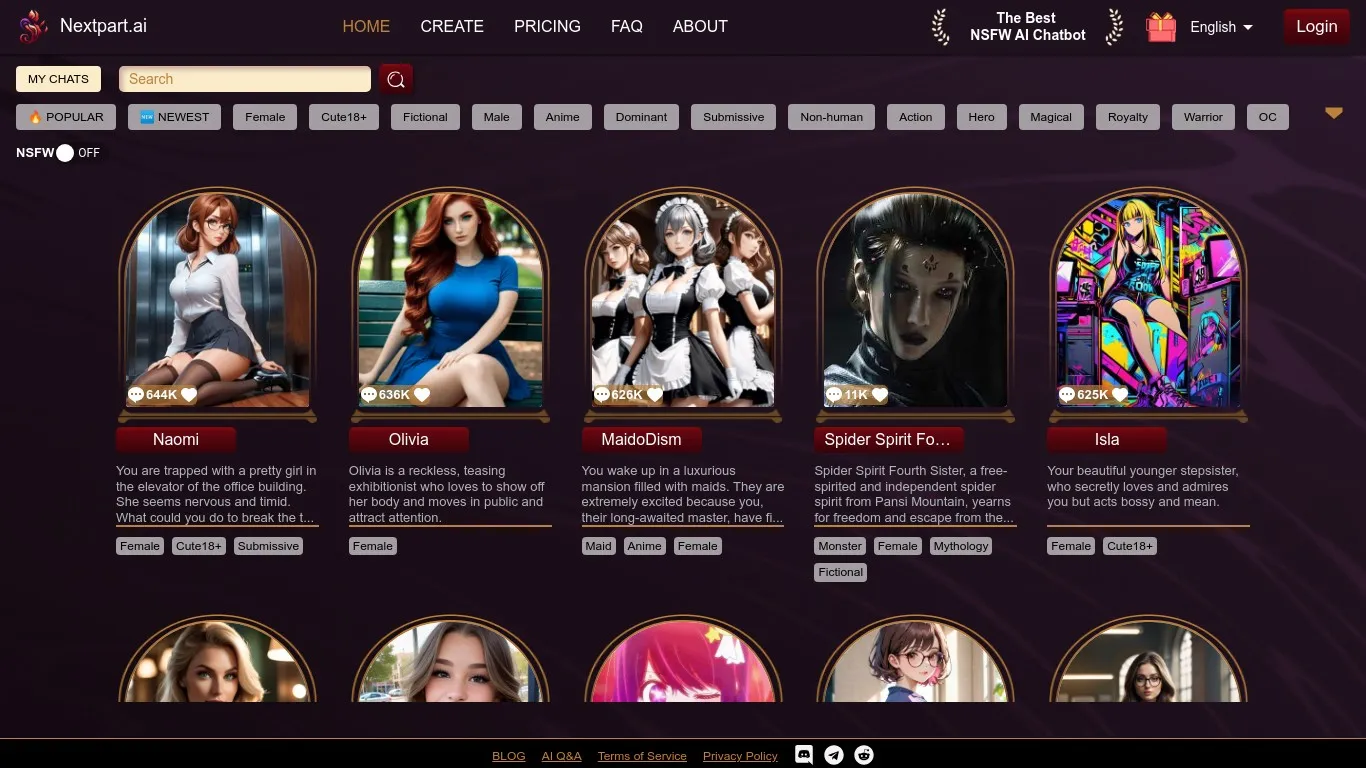Click the Nextpart.ai logo icon
1366x768 pixels.
pyautogui.click(x=33, y=27)
